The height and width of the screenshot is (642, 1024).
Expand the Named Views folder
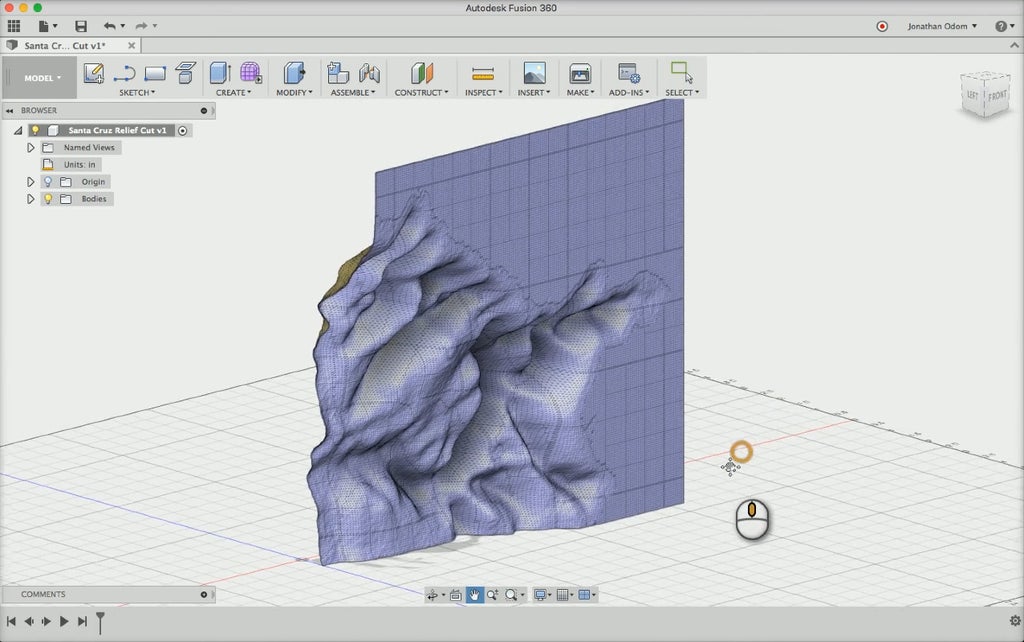pyautogui.click(x=31, y=147)
